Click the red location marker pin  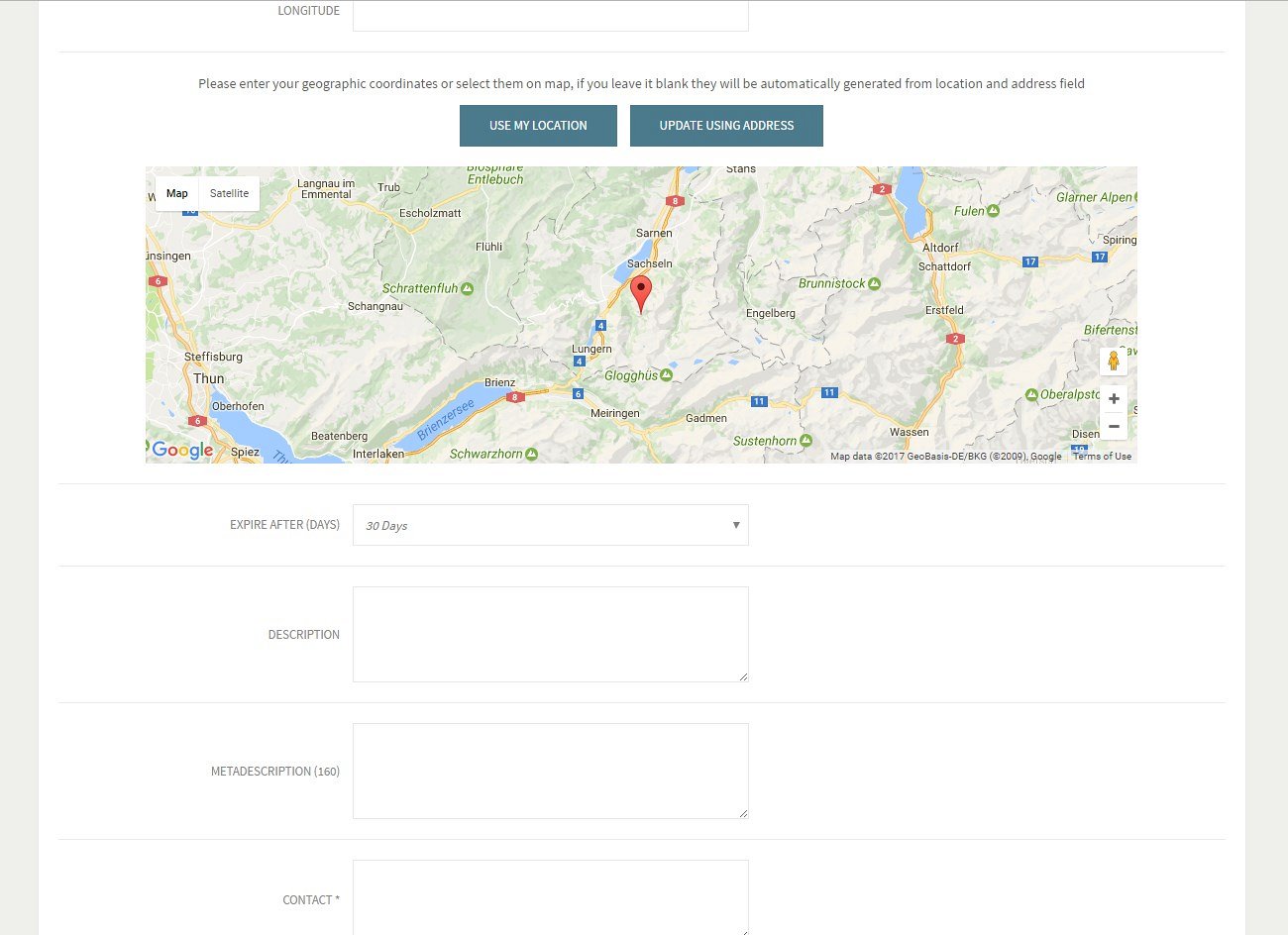[x=641, y=292]
